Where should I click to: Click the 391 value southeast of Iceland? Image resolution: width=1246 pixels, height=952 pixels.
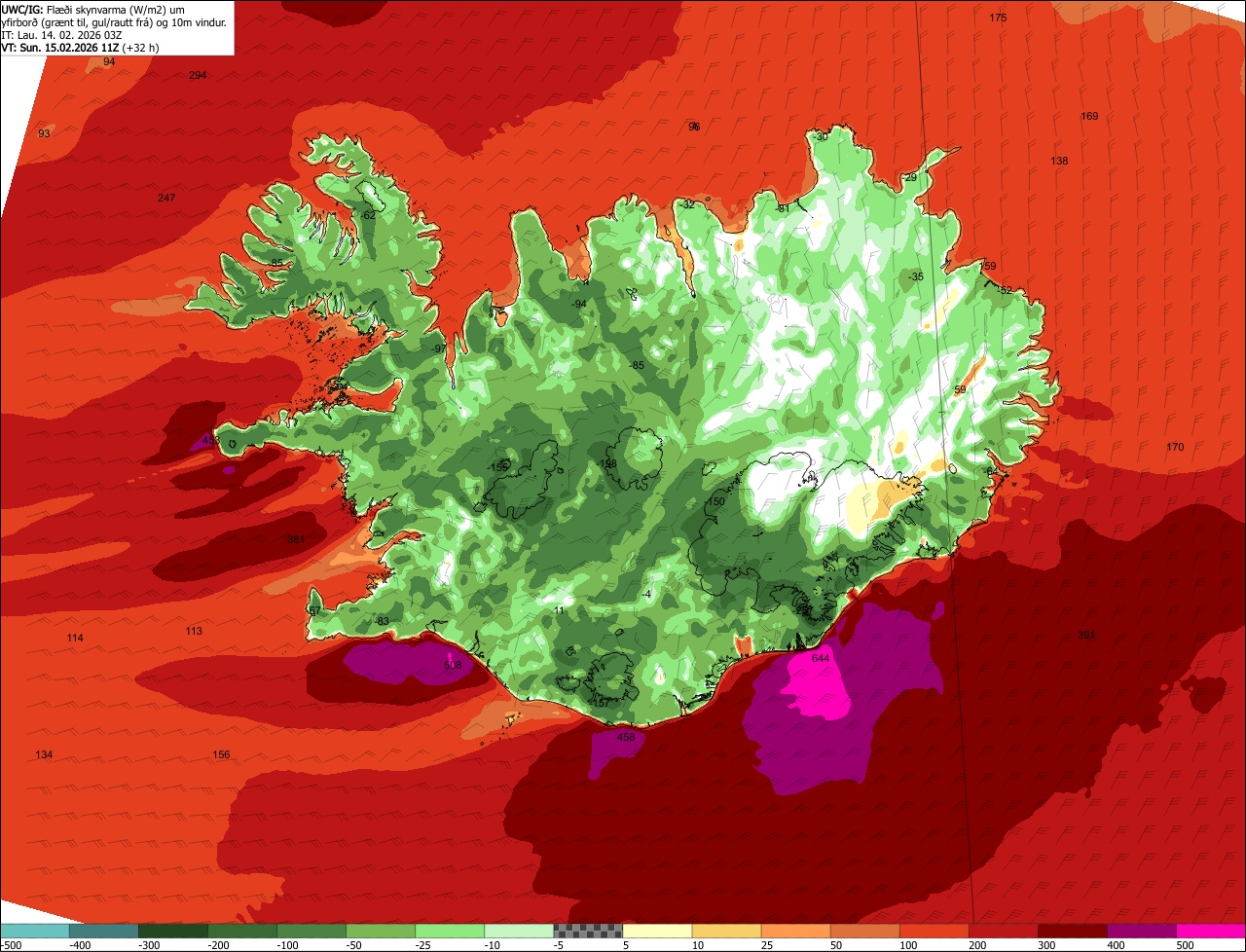tap(1086, 636)
